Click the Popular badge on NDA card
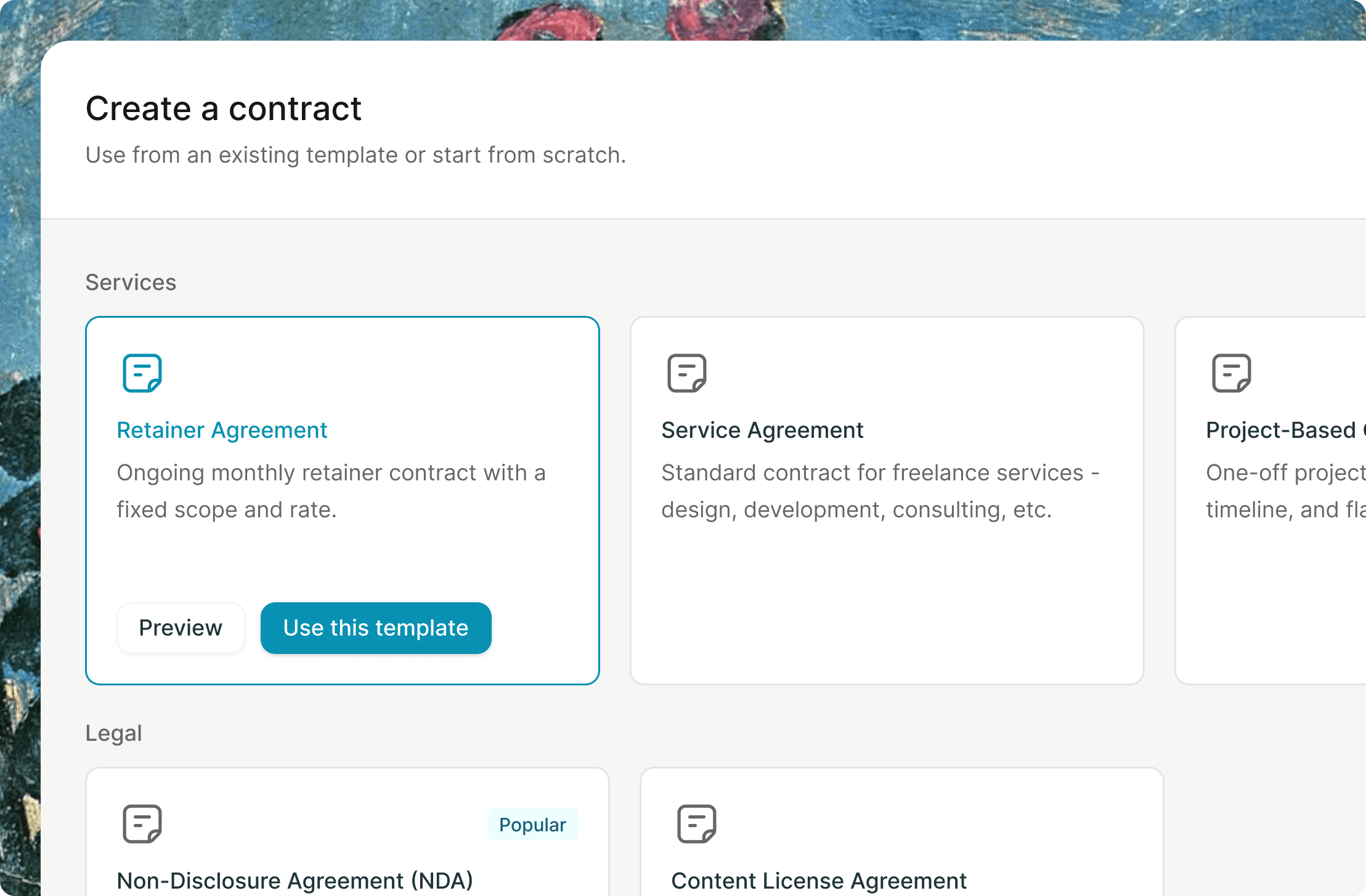The image size is (1366, 896). (x=533, y=825)
